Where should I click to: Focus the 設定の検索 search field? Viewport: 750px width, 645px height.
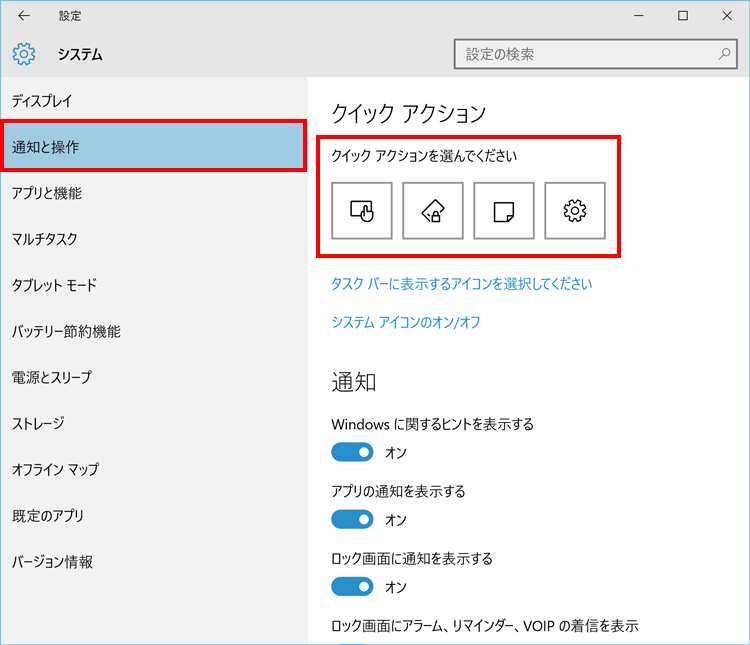click(x=585, y=54)
